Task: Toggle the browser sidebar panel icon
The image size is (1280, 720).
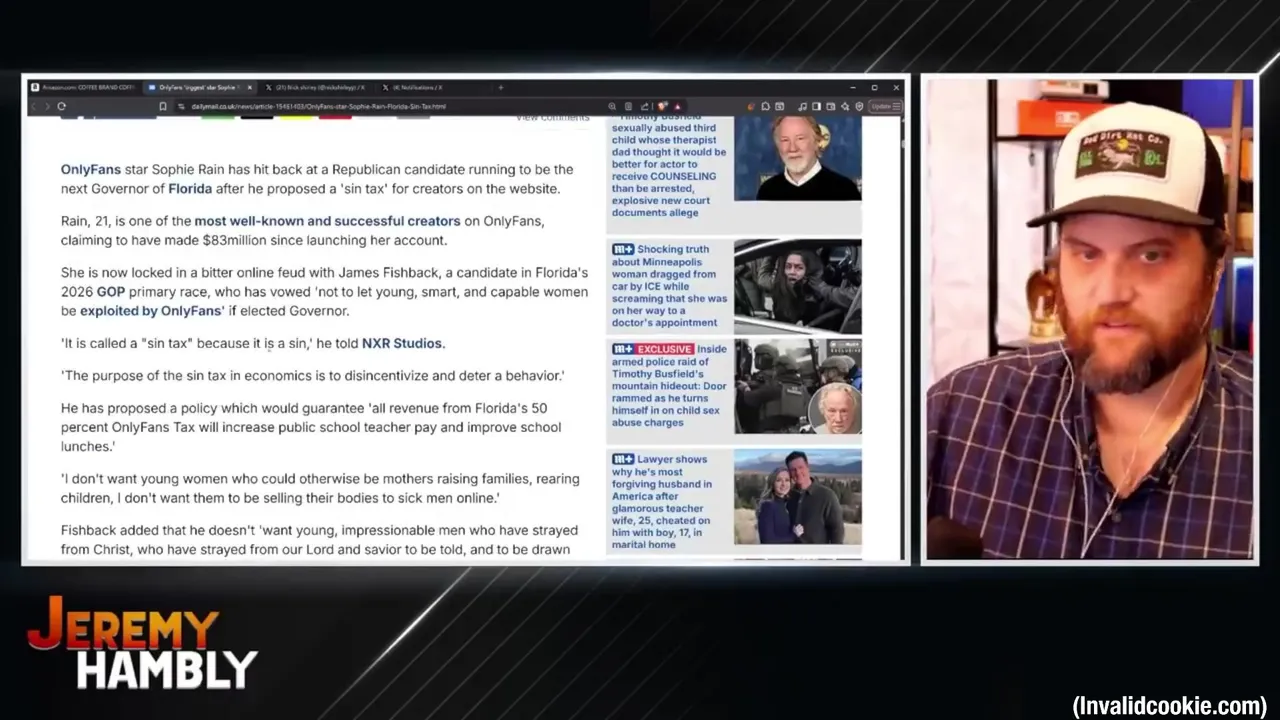Action: 816,106
